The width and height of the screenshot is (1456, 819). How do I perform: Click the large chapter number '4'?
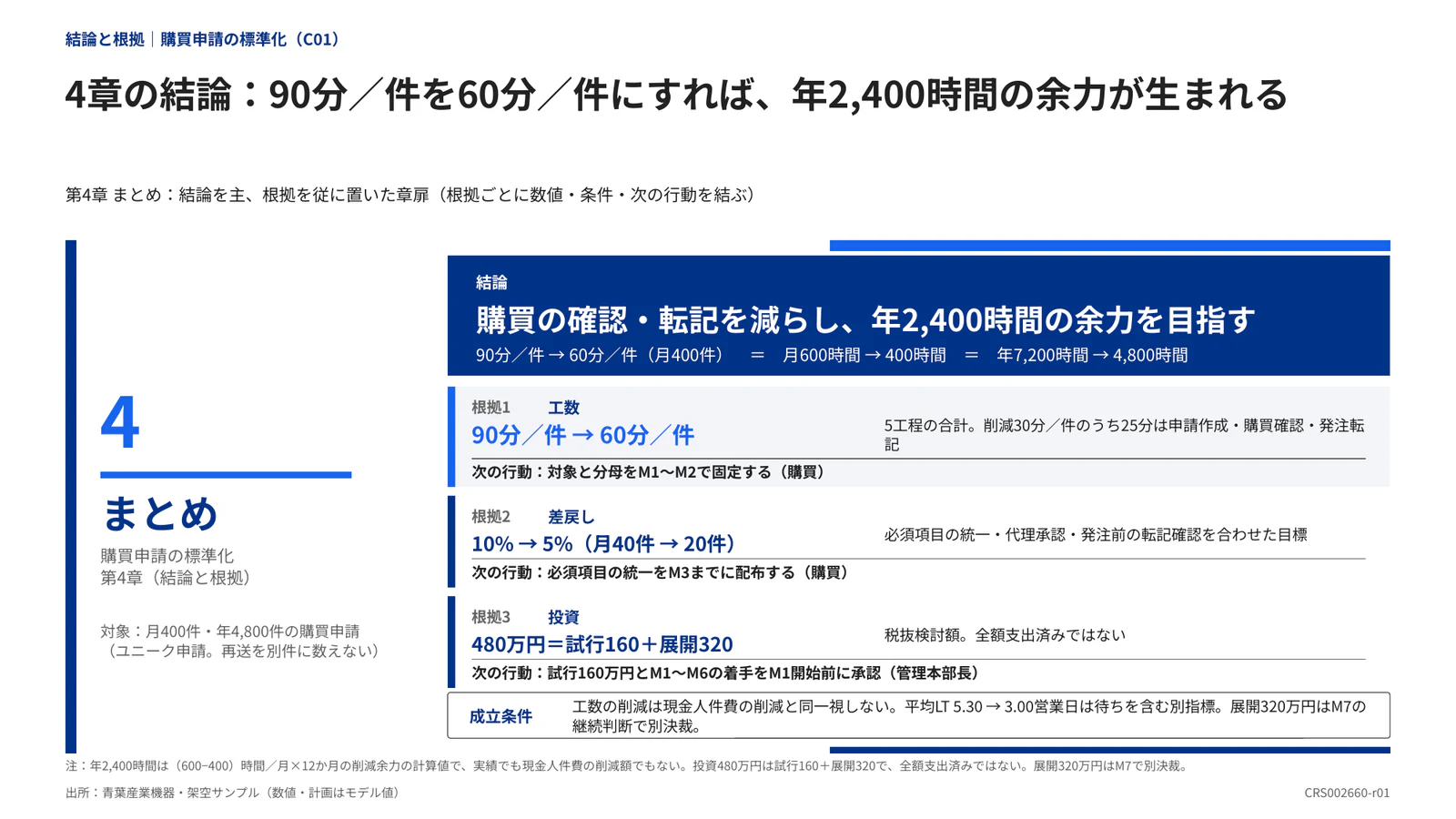point(120,422)
